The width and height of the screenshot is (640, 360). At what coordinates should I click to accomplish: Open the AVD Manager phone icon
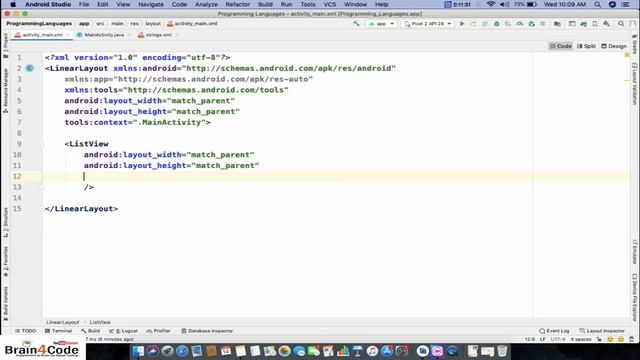click(595, 24)
